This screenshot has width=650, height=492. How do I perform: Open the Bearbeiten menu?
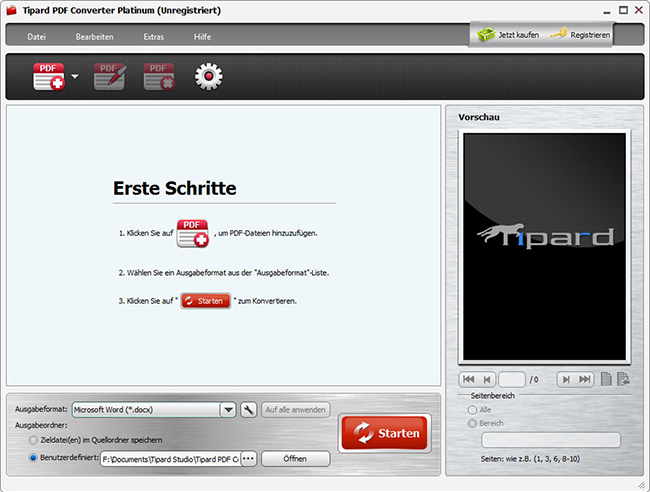pos(95,36)
